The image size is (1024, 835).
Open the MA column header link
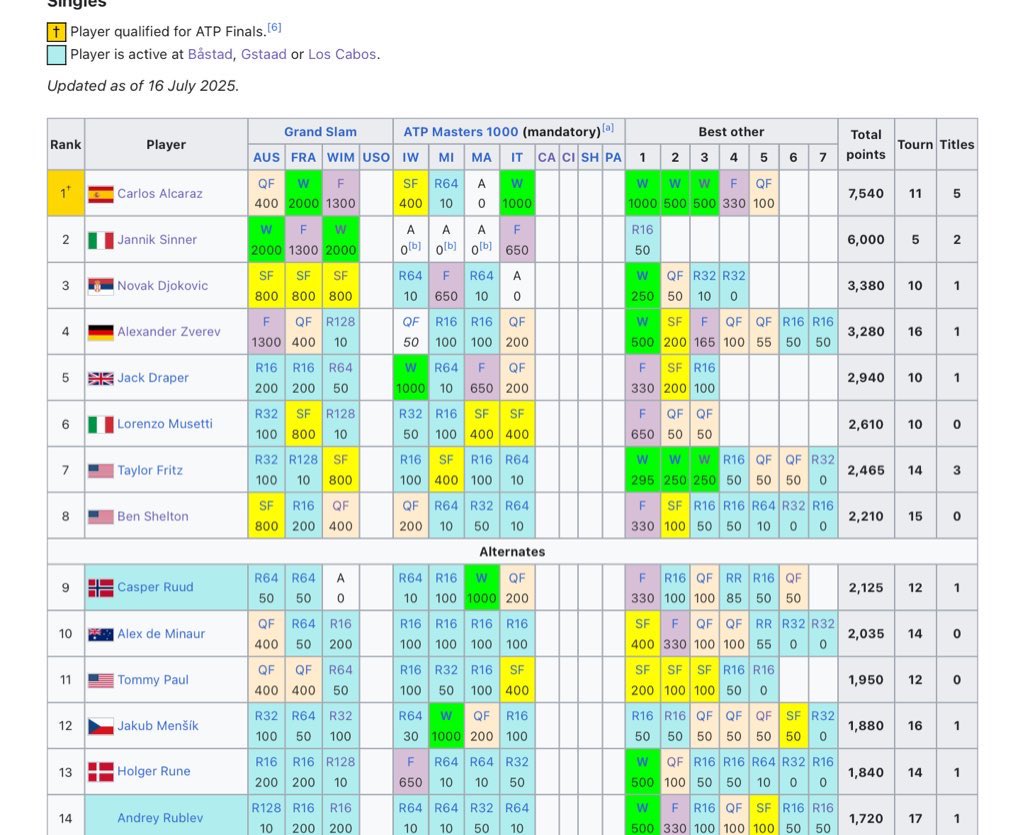point(481,157)
